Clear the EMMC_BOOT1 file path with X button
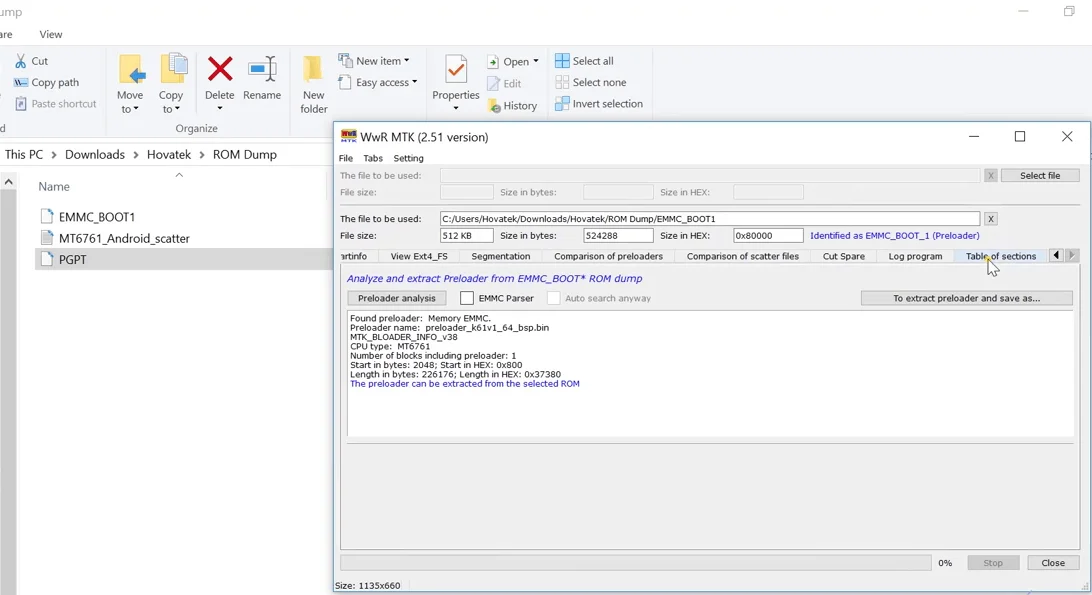Viewport: 1092px width, 595px height. [991, 219]
